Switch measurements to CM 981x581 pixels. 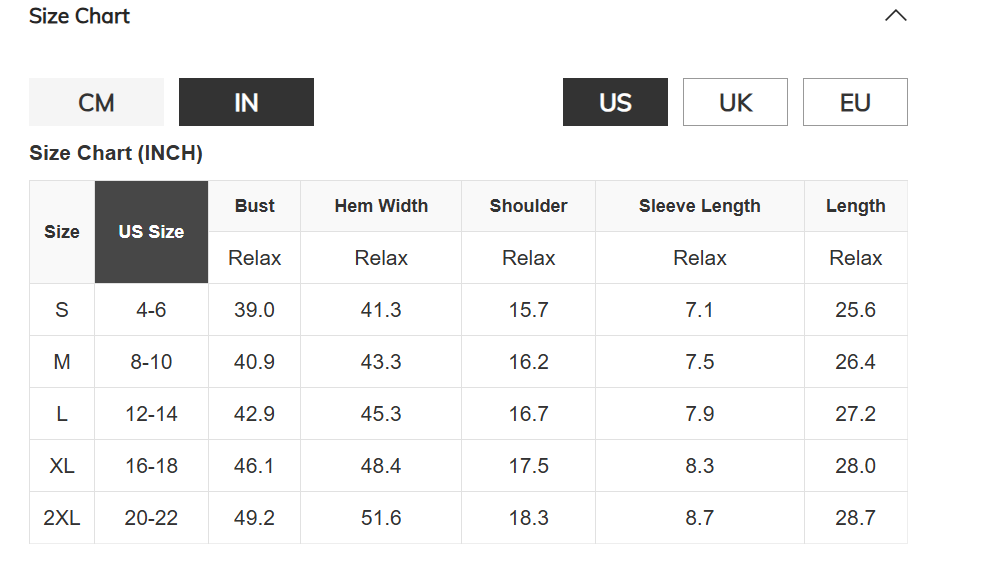[96, 102]
